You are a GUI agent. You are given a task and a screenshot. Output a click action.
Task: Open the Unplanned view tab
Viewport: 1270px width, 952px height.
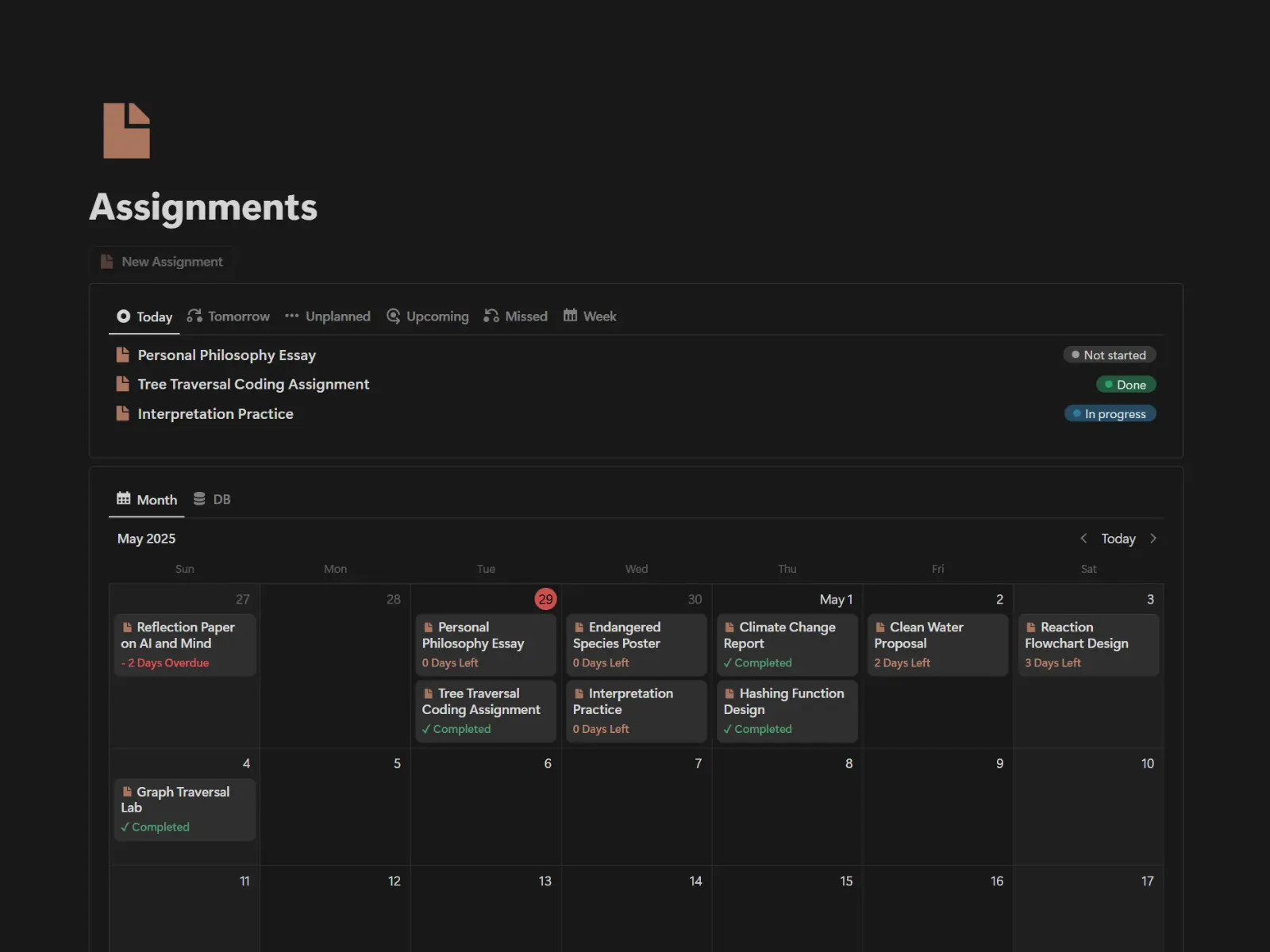[x=328, y=317]
